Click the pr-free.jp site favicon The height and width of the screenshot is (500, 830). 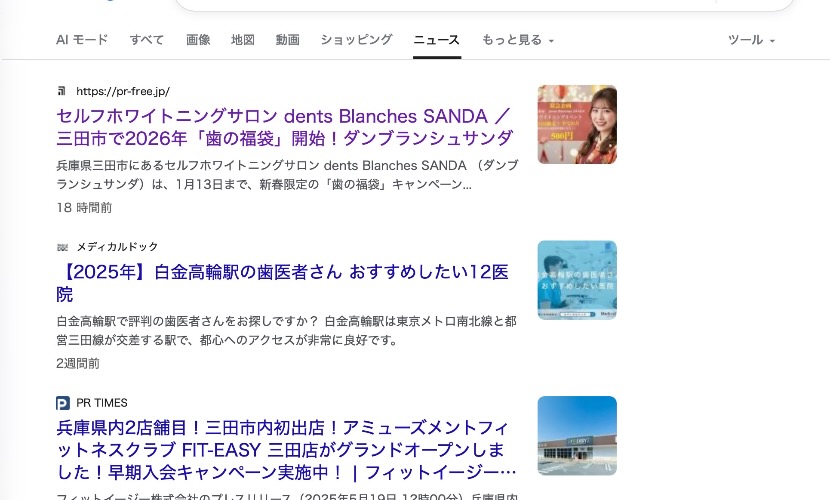(x=62, y=91)
